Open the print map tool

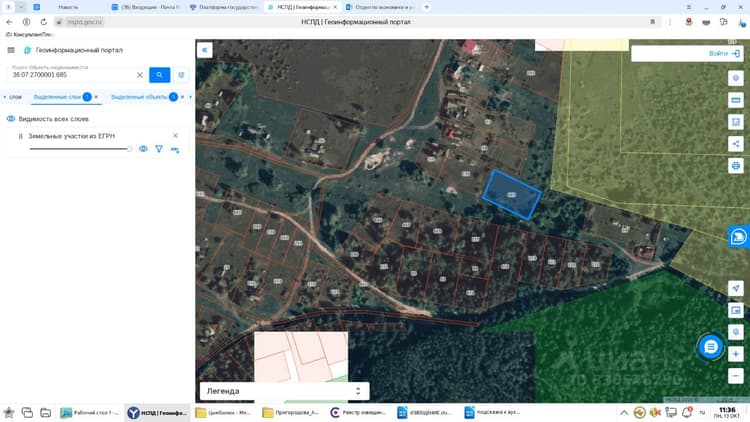click(x=736, y=166)
